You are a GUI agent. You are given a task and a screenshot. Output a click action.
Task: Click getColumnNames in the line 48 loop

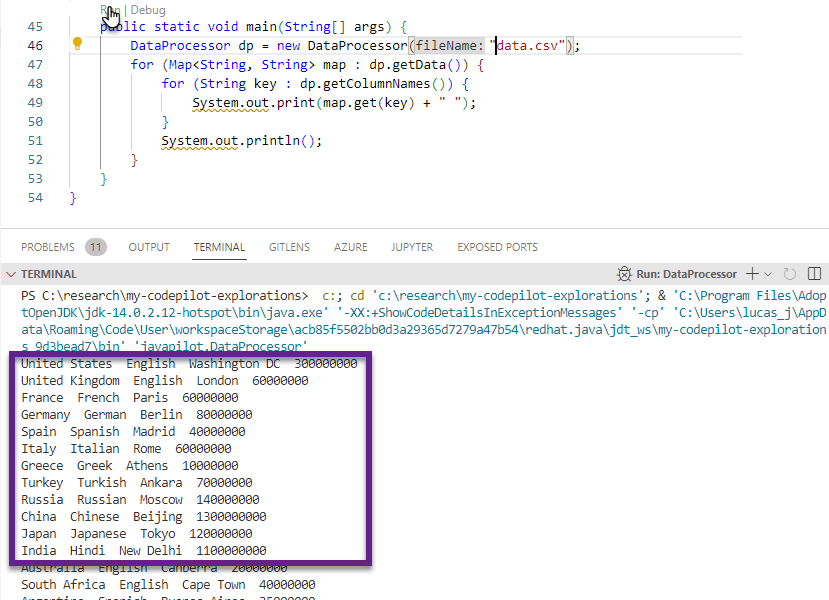(x=376, y=84)
